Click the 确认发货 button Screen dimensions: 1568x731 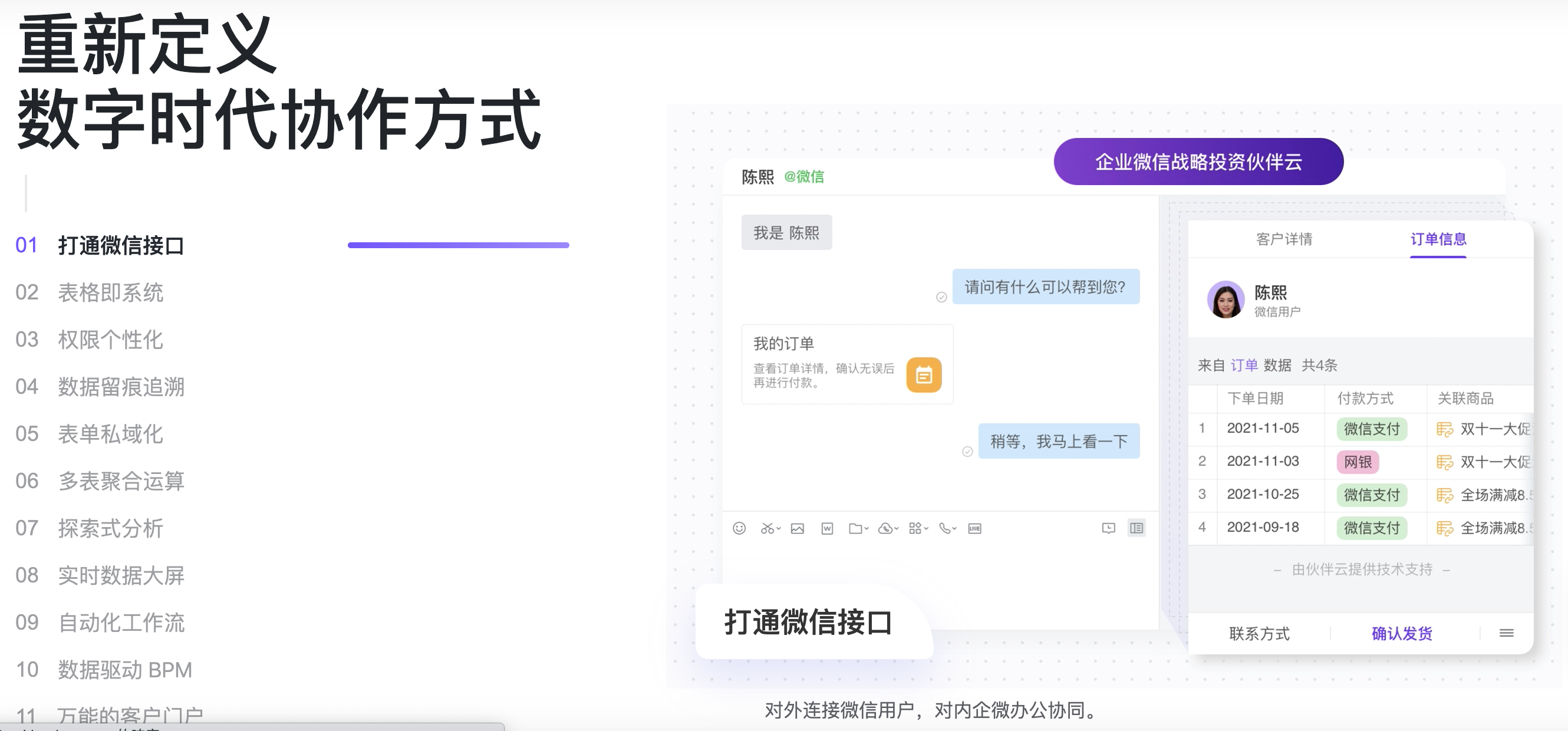click(x=1402, y=634)
